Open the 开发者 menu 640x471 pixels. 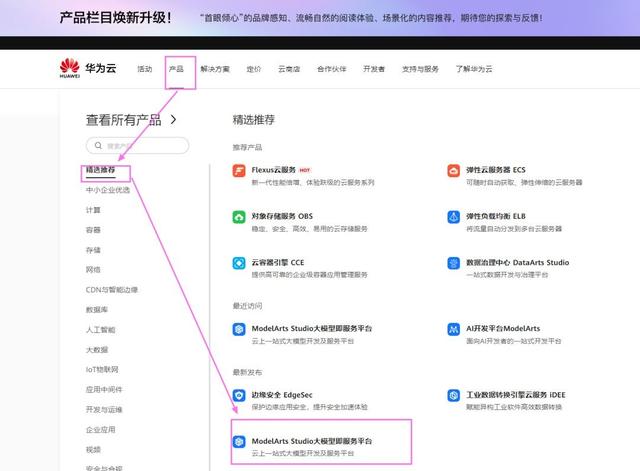click(374, 69)
